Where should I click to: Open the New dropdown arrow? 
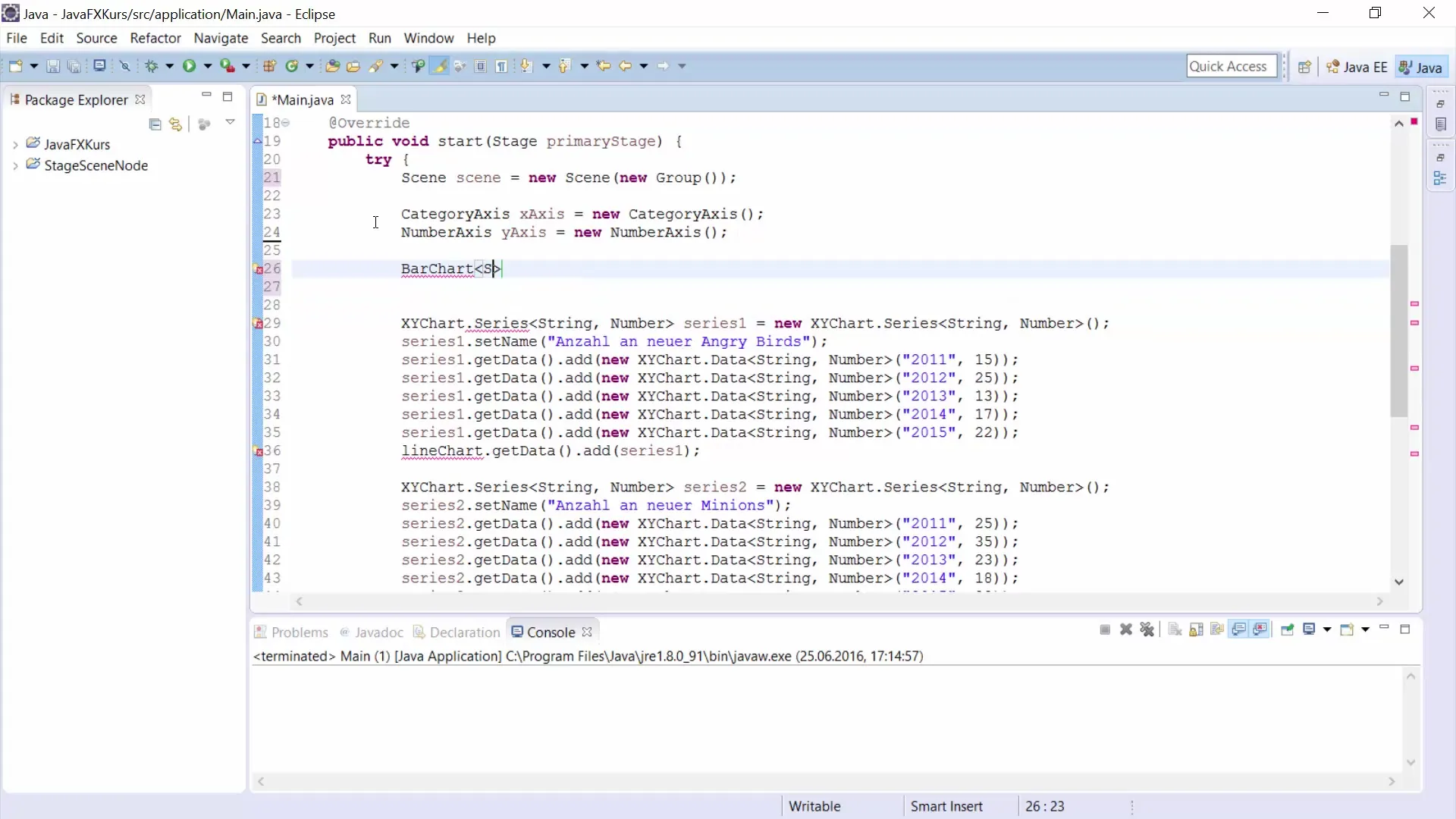coord(33,66)
